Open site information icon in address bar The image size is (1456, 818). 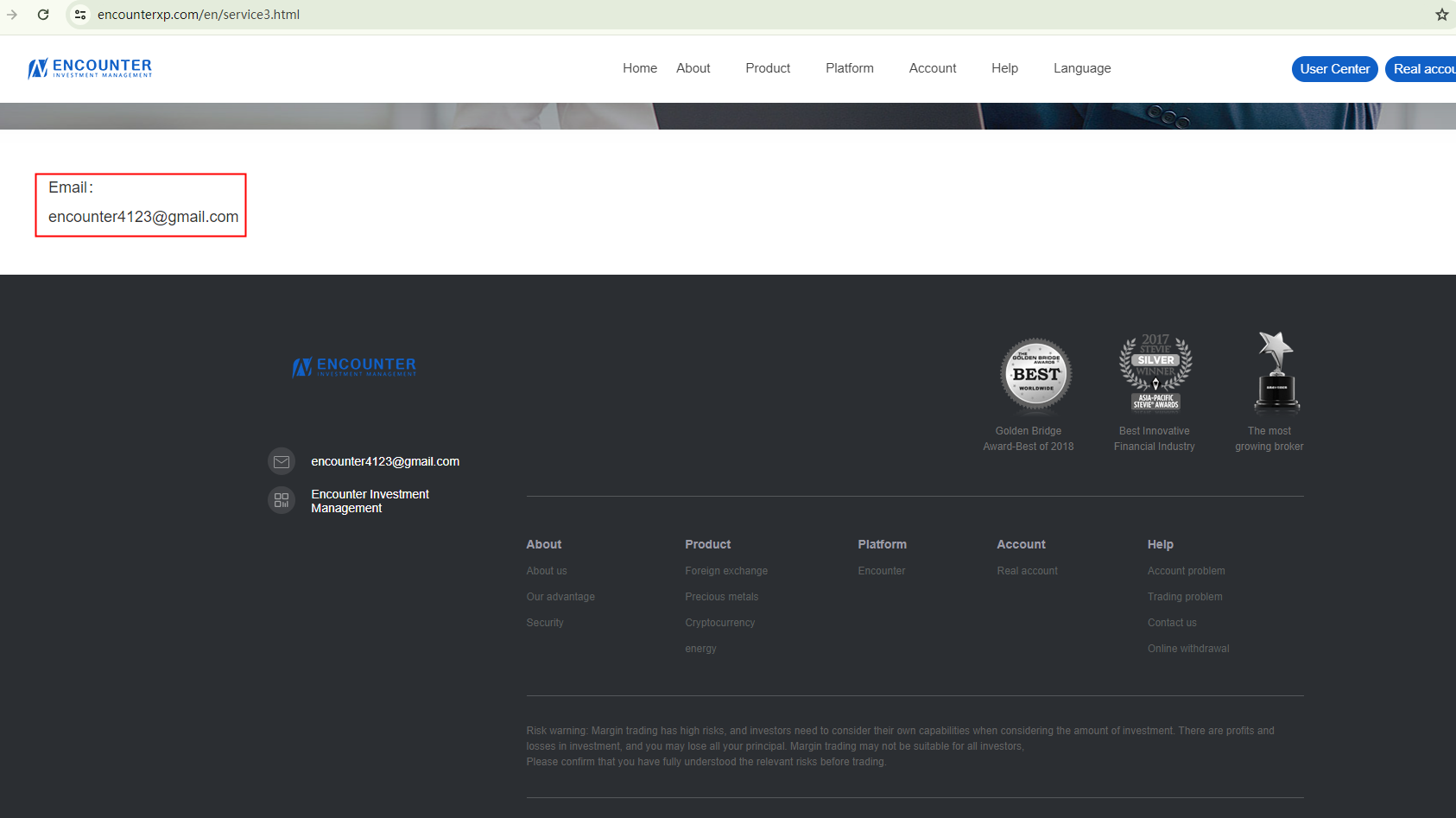click(80, 15)
